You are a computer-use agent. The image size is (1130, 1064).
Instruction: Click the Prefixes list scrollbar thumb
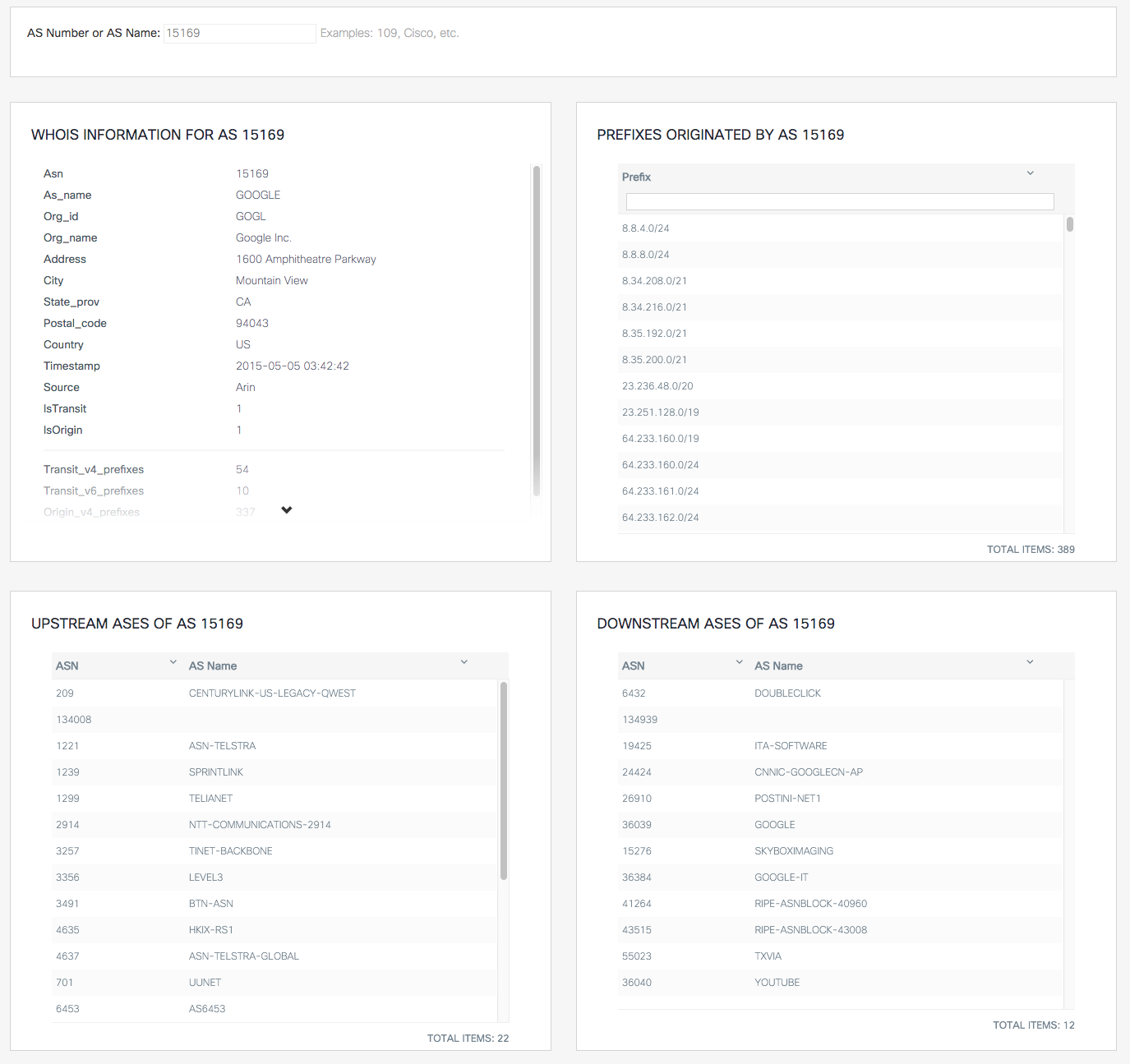tap(1069, 224)
